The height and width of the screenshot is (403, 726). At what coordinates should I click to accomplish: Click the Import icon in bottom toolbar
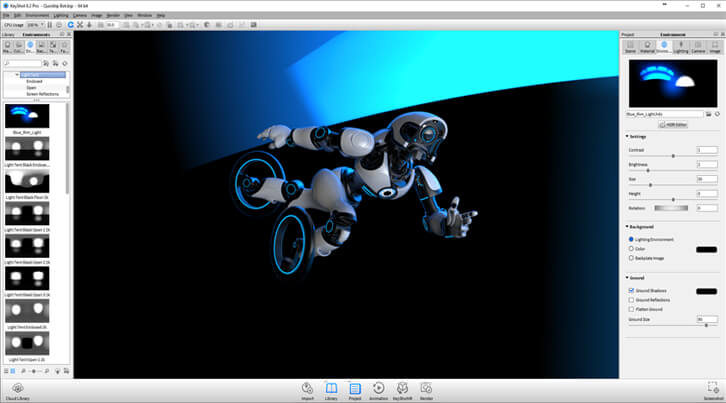(307, 388)
